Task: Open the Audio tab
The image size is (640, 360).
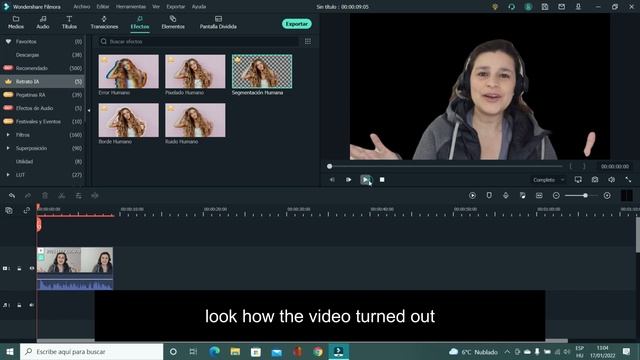Action: 43,22
